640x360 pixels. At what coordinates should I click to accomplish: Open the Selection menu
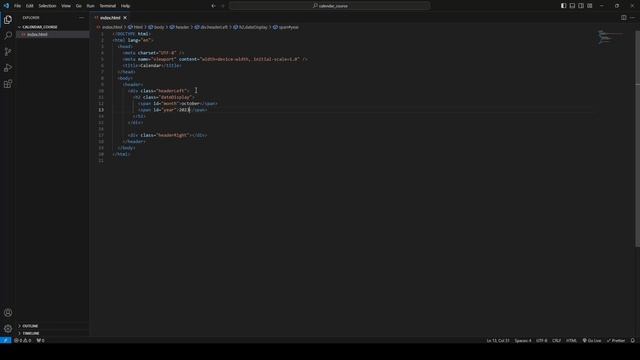pos(47,6)
